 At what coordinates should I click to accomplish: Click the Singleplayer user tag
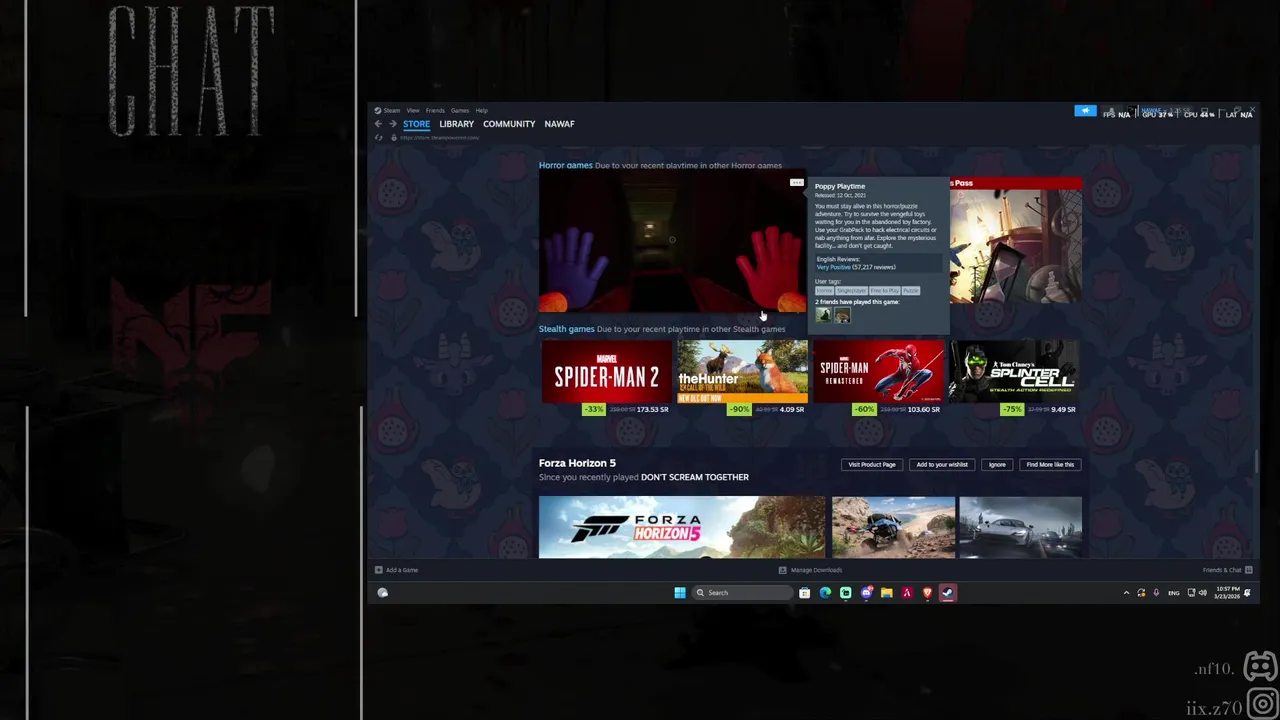click(851, 290)
